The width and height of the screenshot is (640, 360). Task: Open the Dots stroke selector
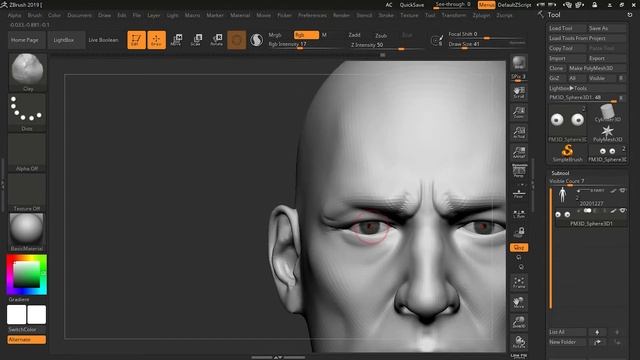tap(27, 112)
